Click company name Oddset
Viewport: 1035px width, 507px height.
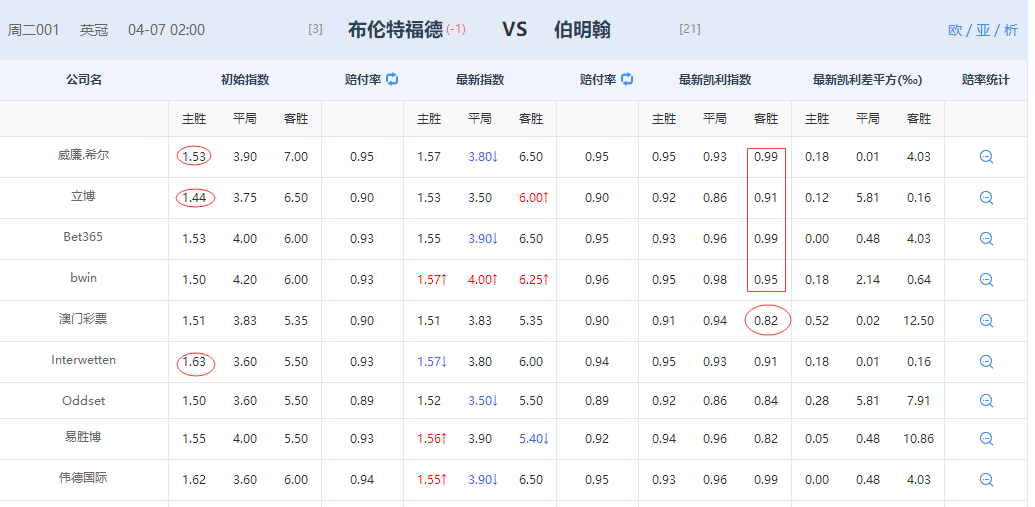pyautogui.click(x=83, y=401)
